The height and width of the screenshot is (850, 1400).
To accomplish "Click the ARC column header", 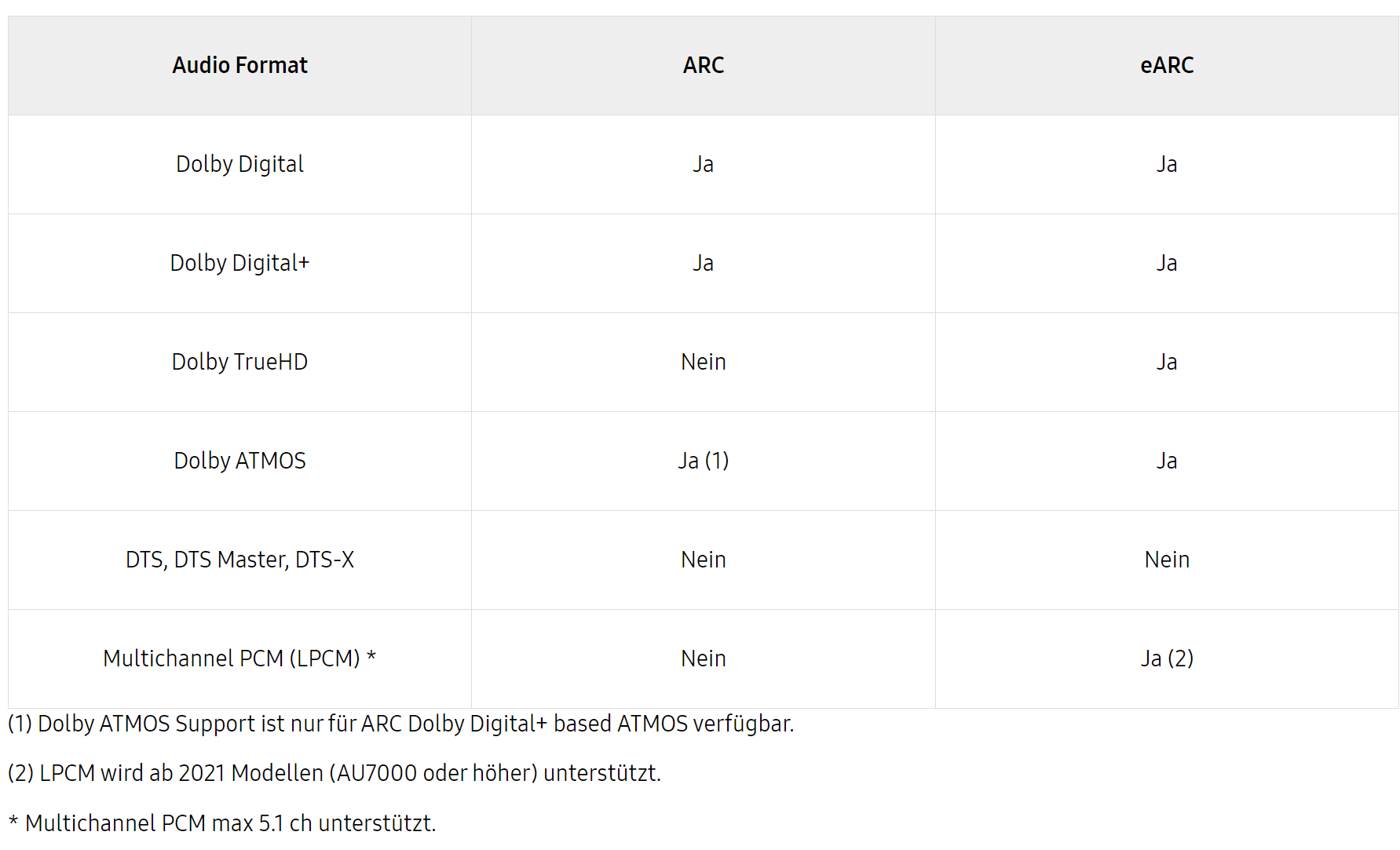I will 703,65.
